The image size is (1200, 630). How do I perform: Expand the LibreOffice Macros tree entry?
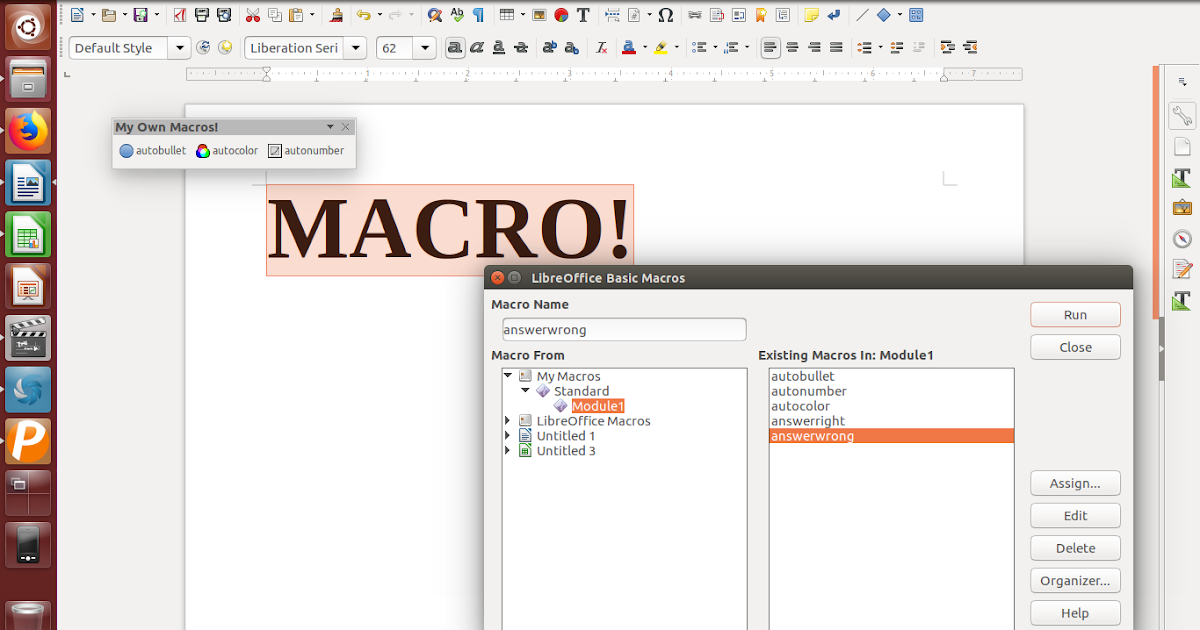(x=507, y=421)
